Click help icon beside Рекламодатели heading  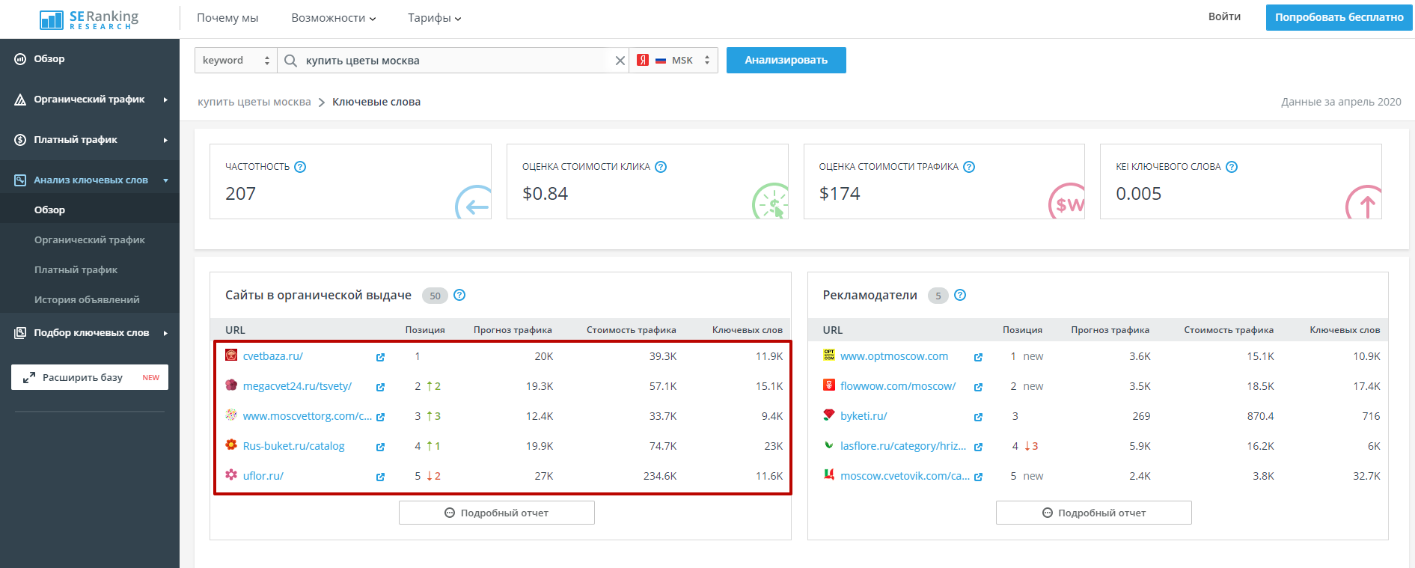coord(960,295)
